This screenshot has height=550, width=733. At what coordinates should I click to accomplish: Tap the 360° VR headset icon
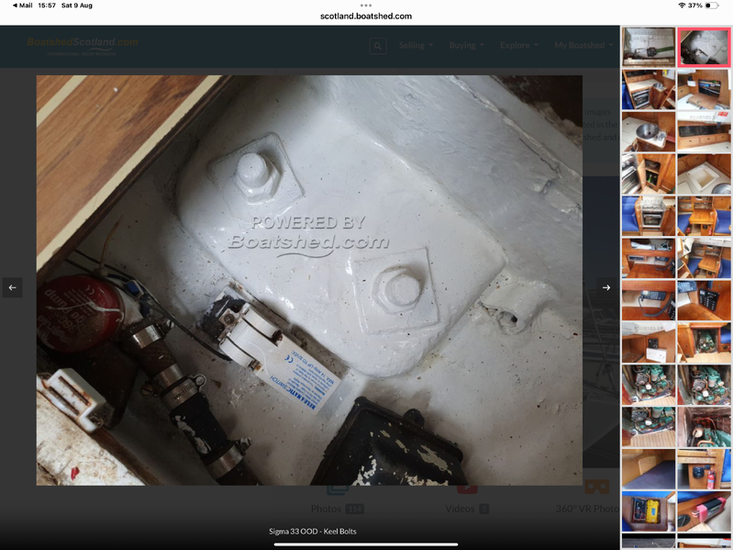596,488
